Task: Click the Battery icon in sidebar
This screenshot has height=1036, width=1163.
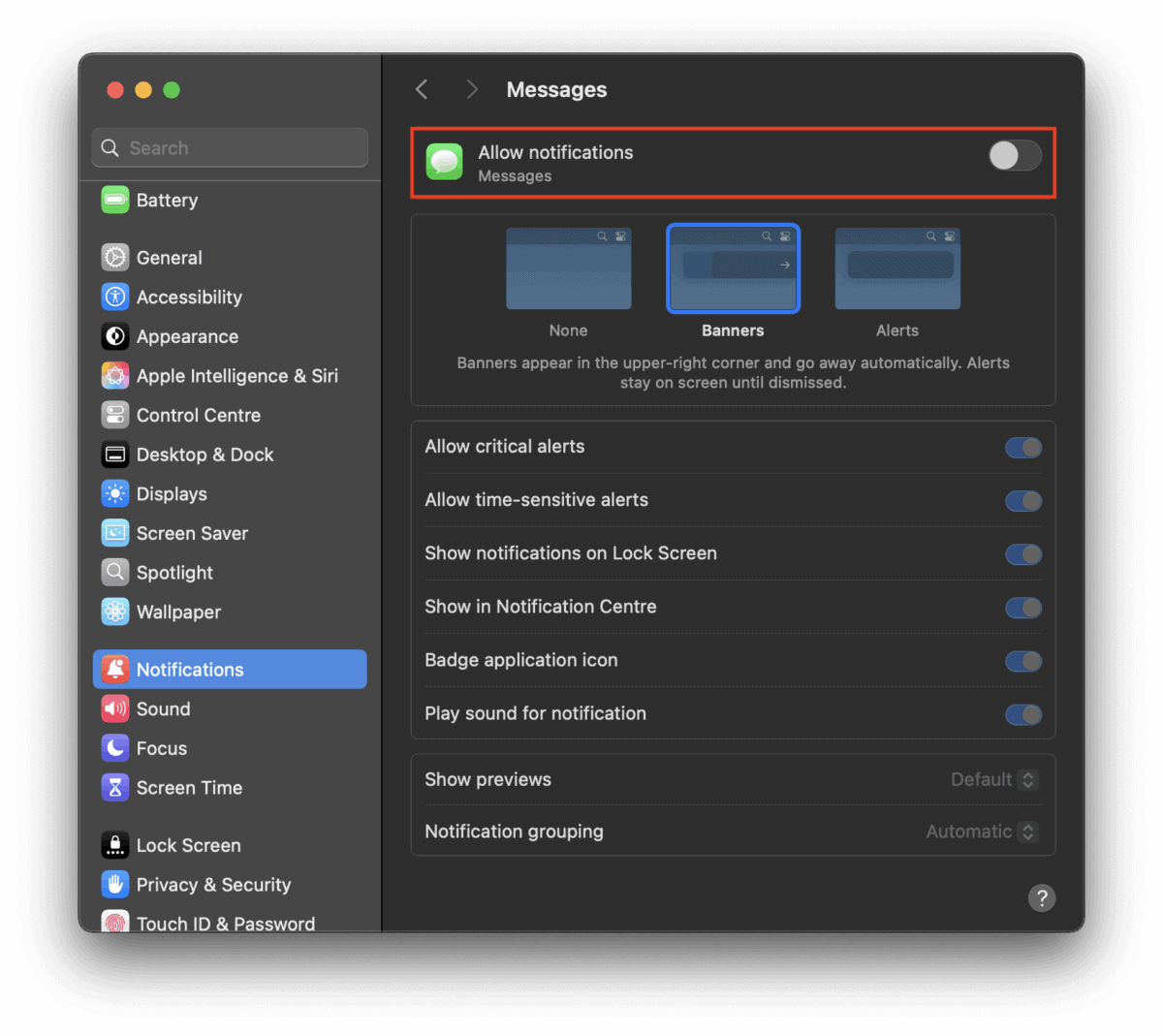Action: pos(115,201)
